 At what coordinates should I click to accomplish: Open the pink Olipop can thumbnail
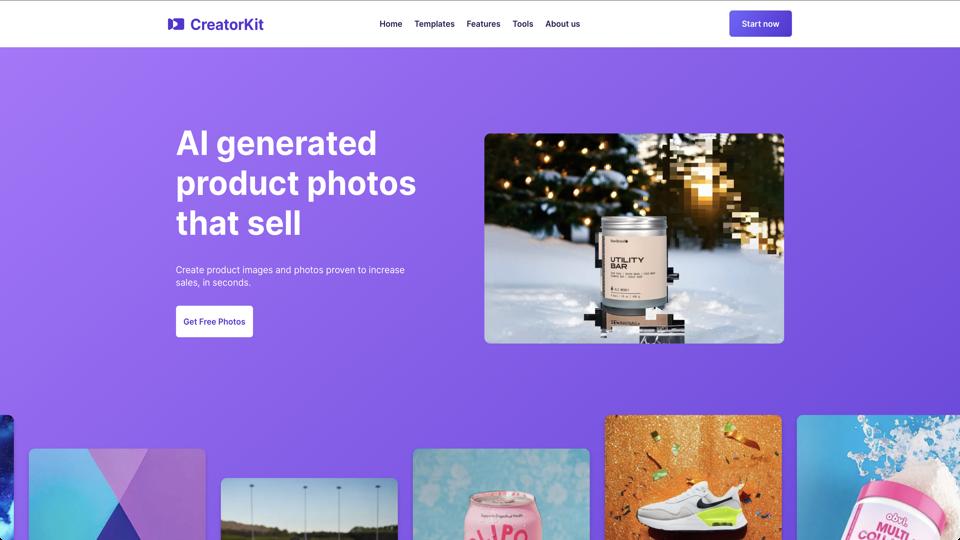pos(501,494)
